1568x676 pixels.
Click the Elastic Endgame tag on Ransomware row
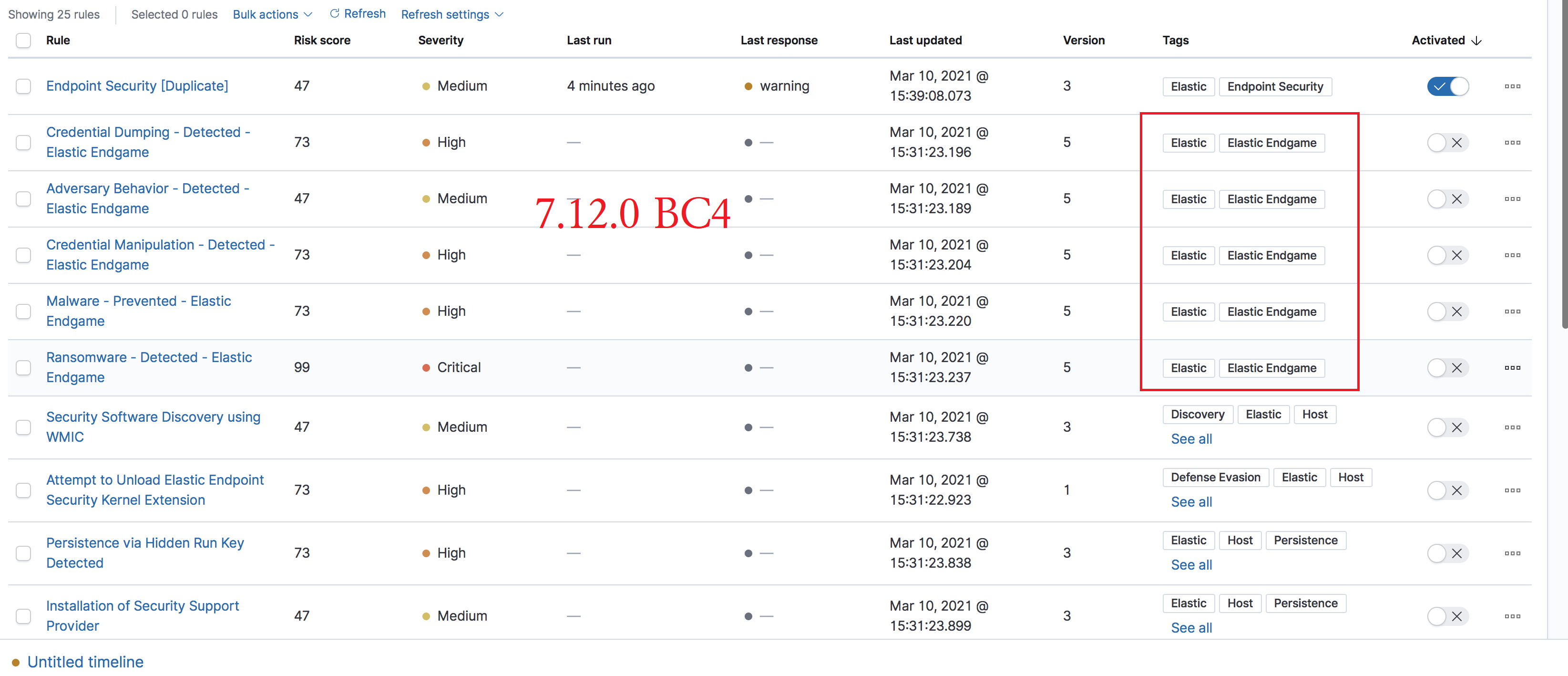[1271, 367]
